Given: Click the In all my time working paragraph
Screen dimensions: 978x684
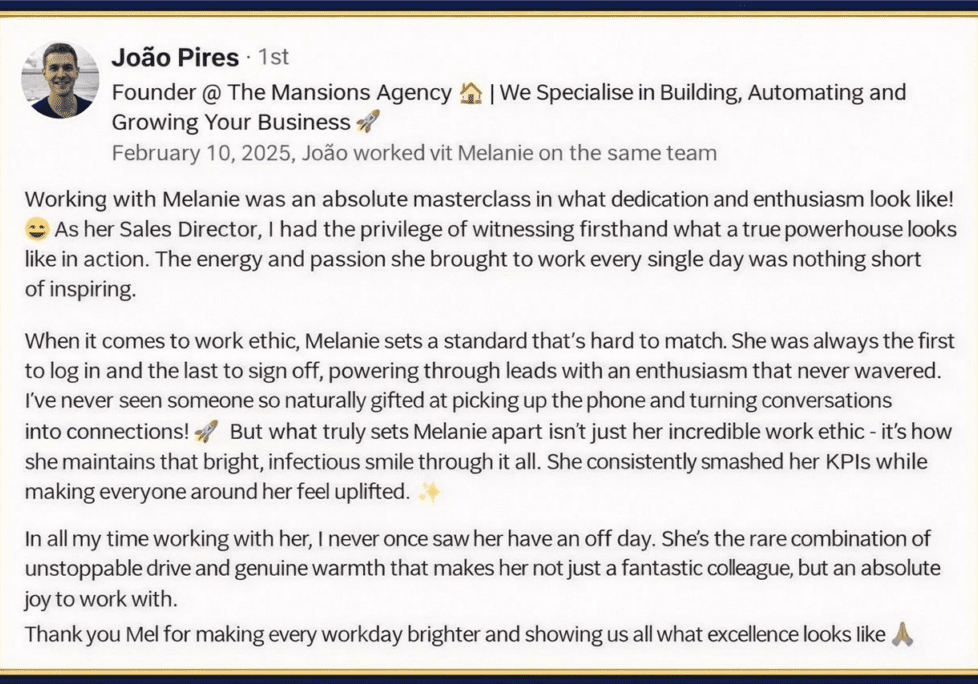Looking at the screenshot, I should tap(483, 568).
